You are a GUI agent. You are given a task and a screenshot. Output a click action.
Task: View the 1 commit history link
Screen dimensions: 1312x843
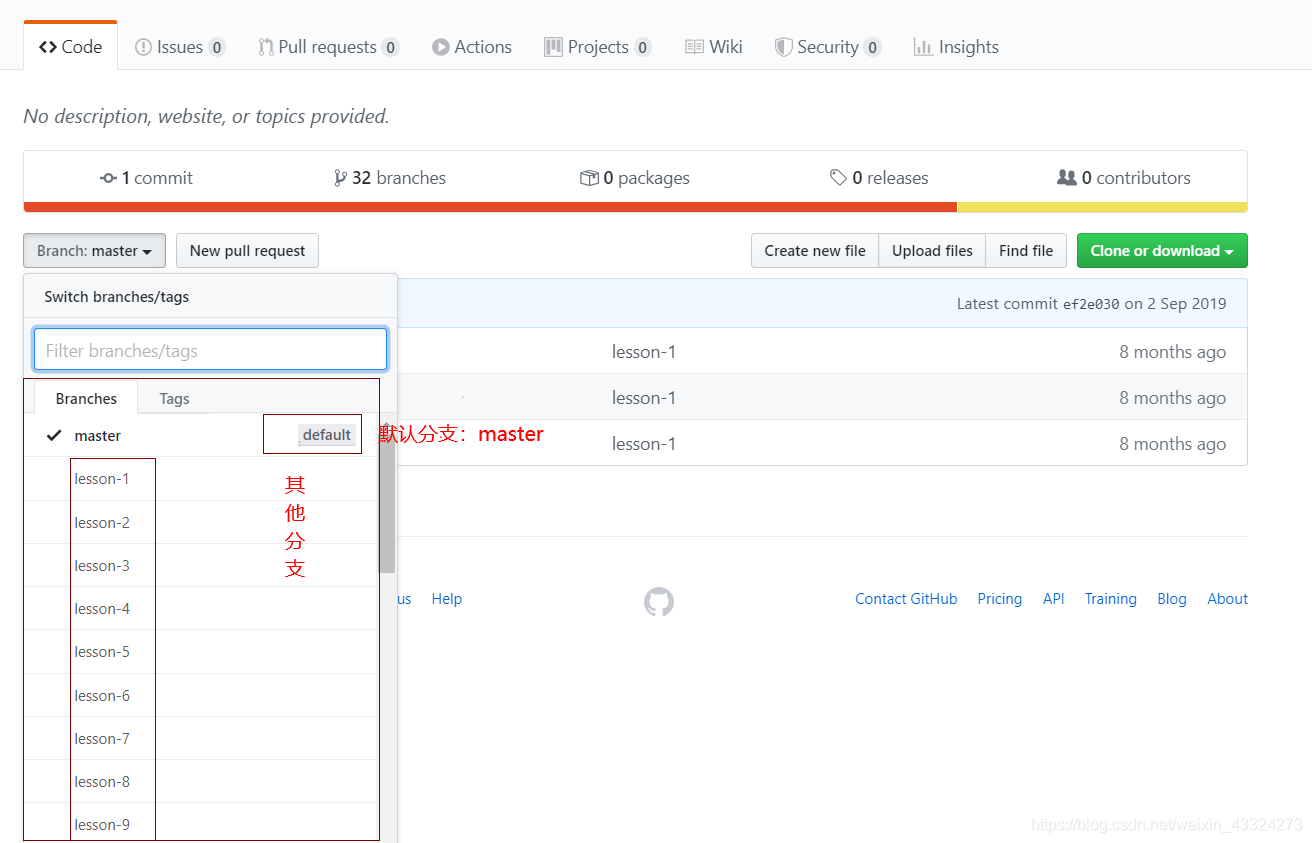click(146, 178)
